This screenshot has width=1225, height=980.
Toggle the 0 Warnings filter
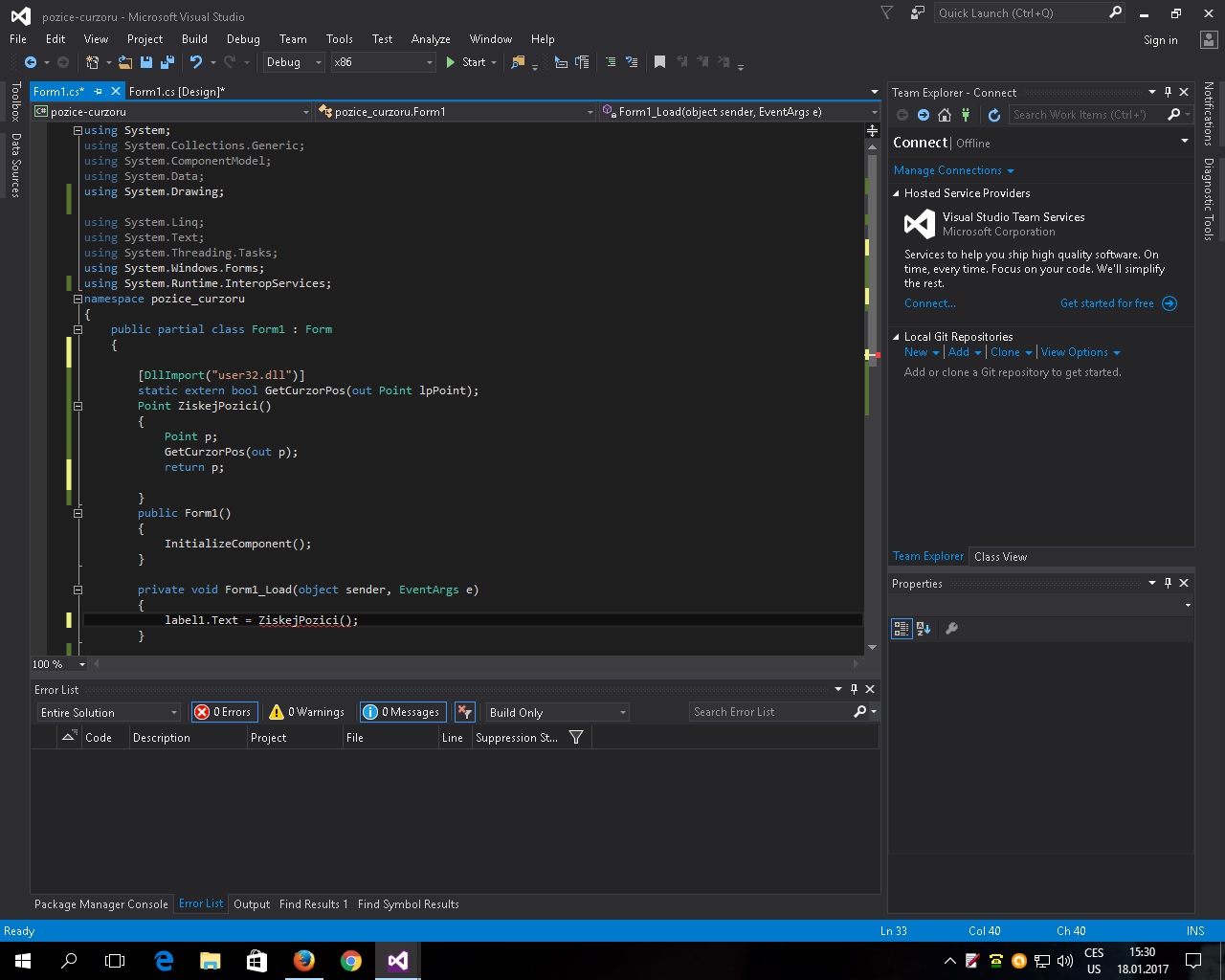pyautogui.click(x=307, y=712)
